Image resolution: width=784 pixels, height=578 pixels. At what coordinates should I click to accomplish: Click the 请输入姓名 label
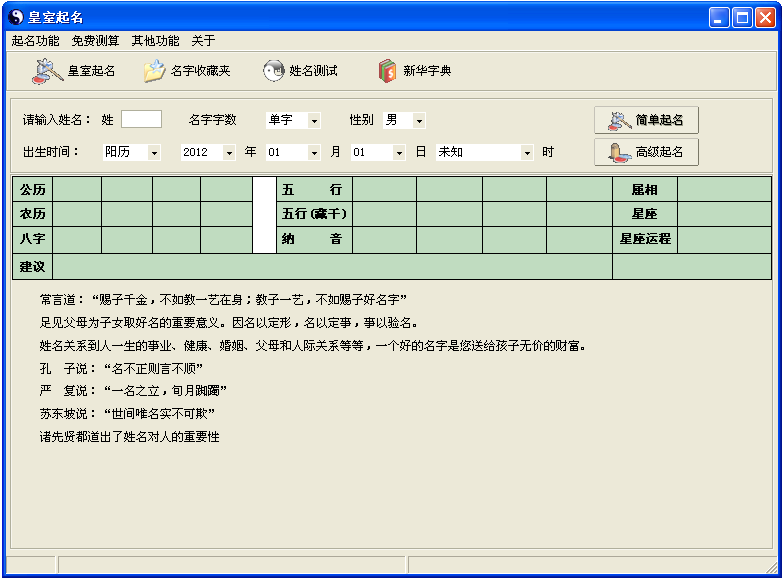[56, 120]
